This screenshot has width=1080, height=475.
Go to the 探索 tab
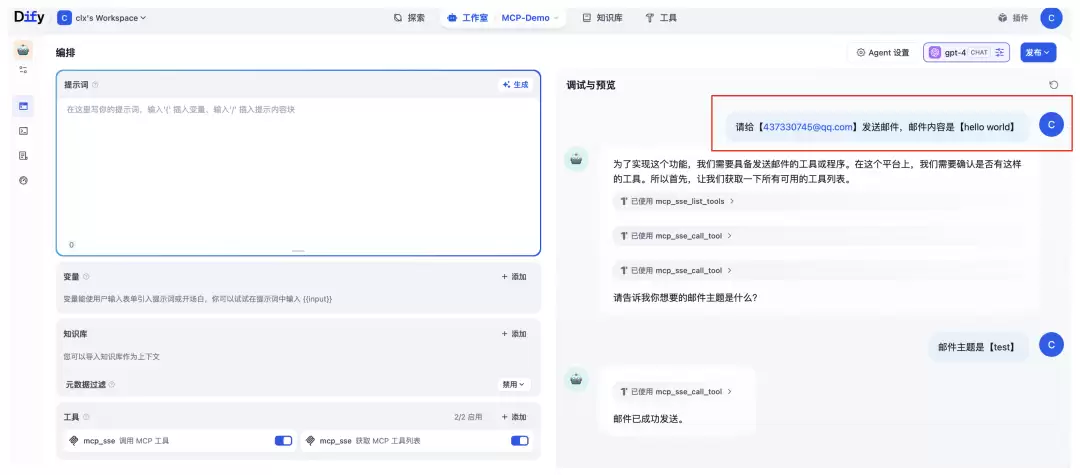(409, 18)
